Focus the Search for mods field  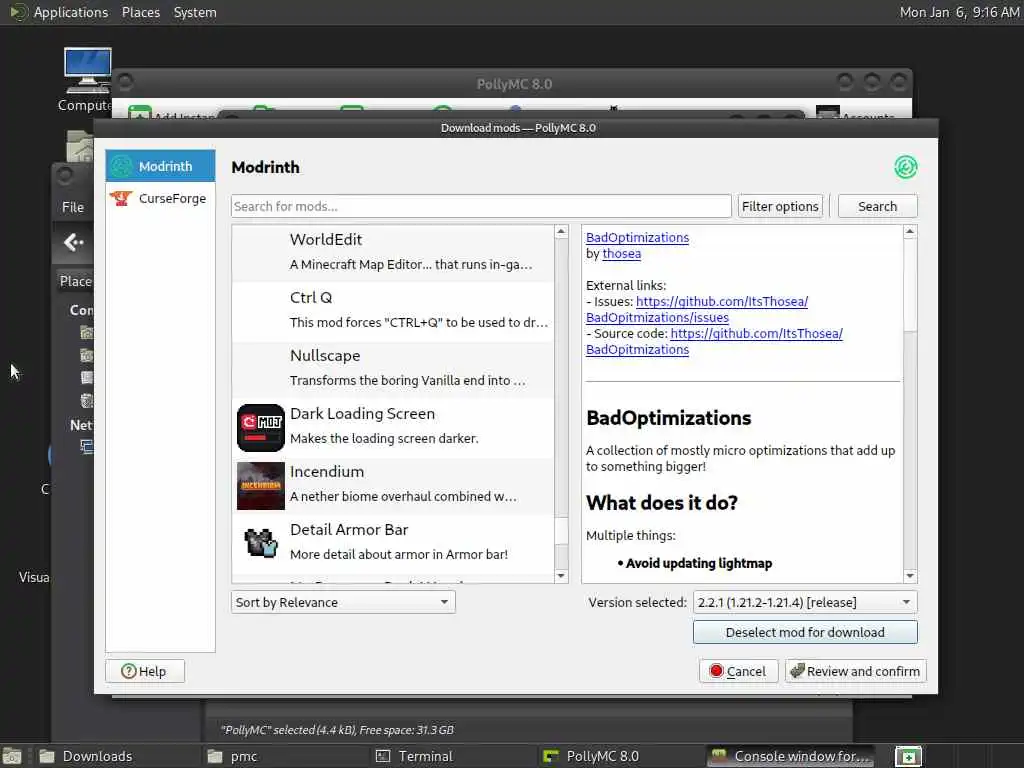481,206
